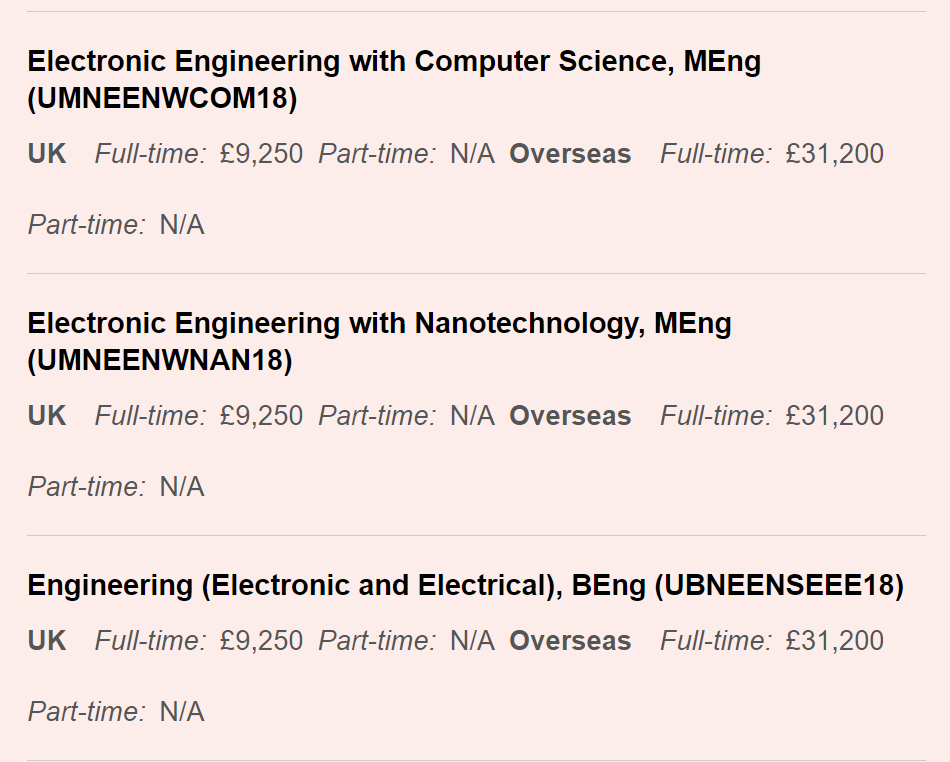The height and width of the screenshot is (762, 950).
Task: Click UK label under BEng Electronic and Electrical
Action: pyautogui.click(x=47, y=641)
